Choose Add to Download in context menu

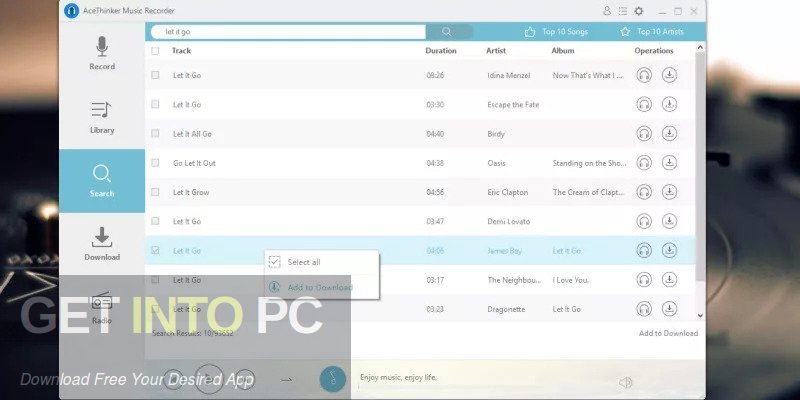(321, 287)
